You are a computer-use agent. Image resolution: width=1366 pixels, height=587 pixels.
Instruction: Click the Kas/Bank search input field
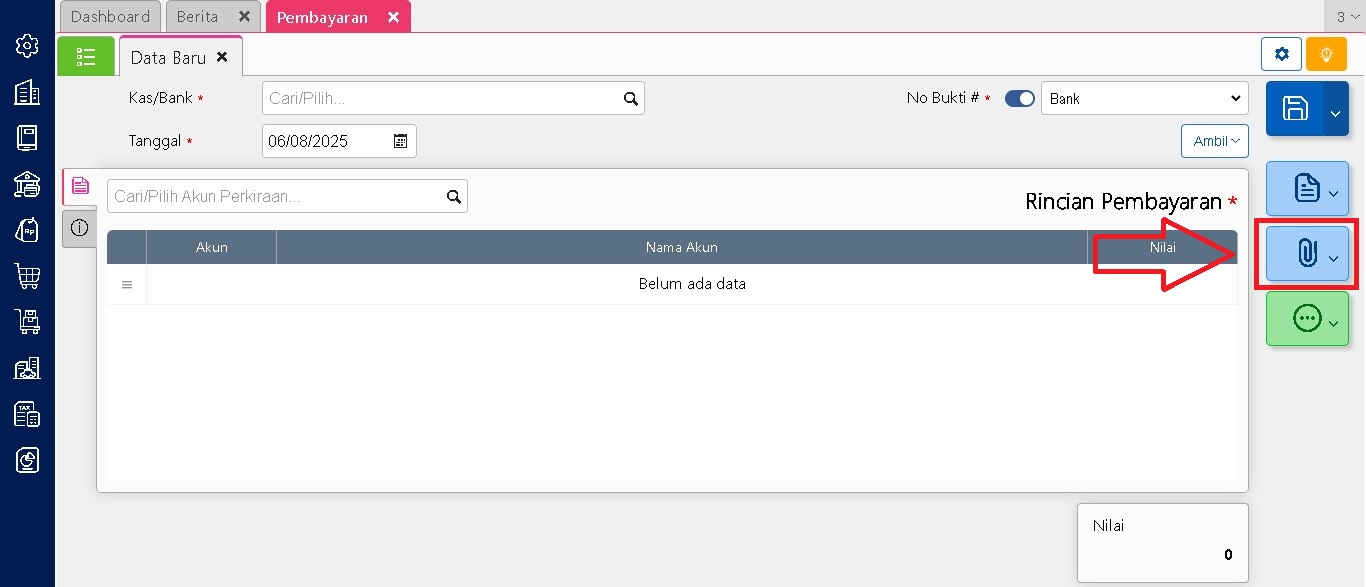442,99
